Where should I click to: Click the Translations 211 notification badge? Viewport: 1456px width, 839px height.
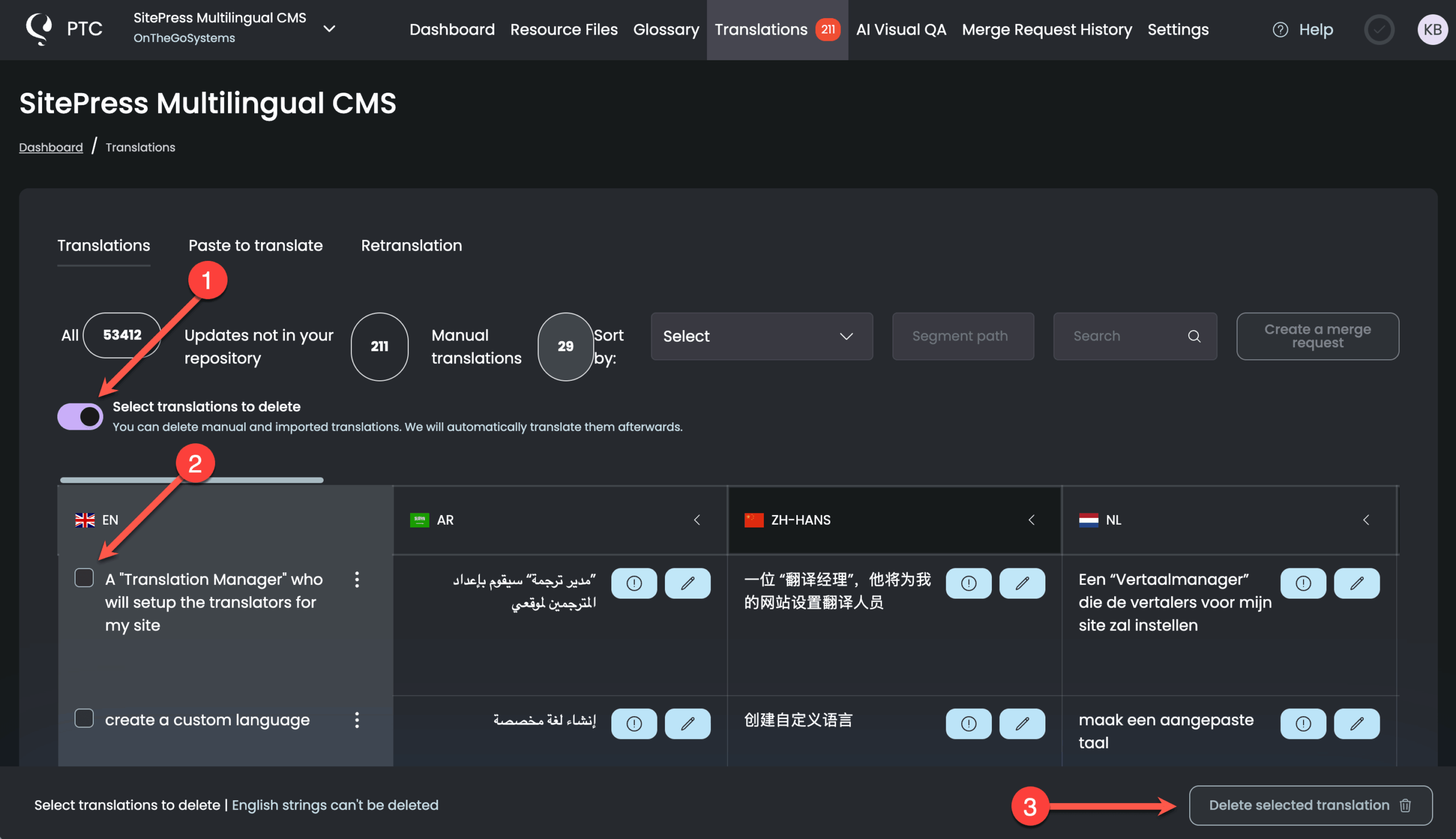pos(828,30)
